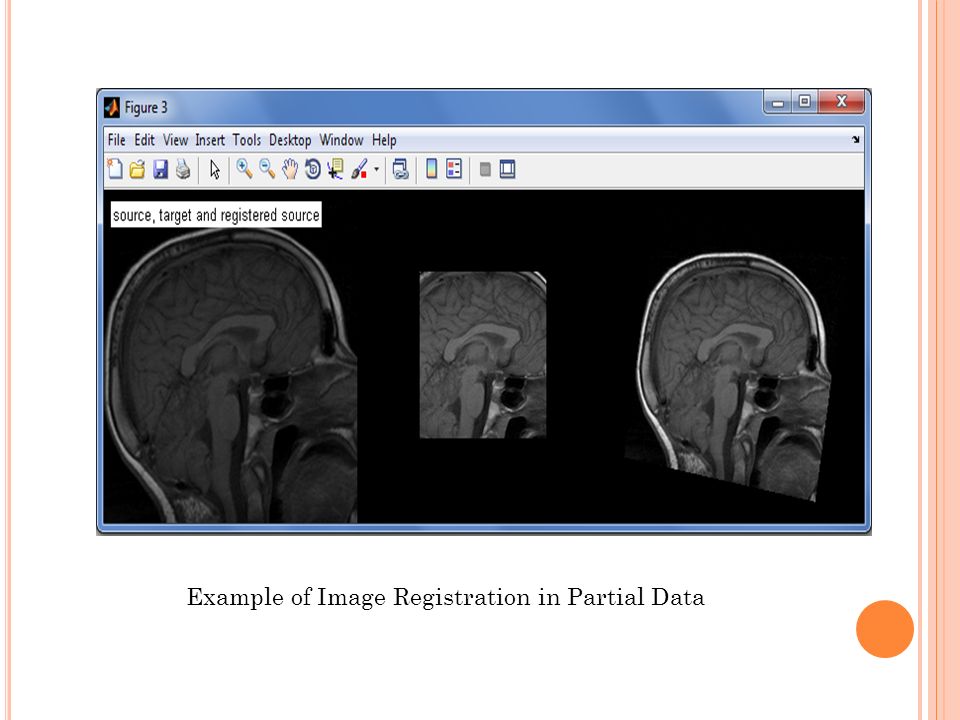Print the figure with the printer icon
This screenshot has height=720, width=960.
[183, 169]
